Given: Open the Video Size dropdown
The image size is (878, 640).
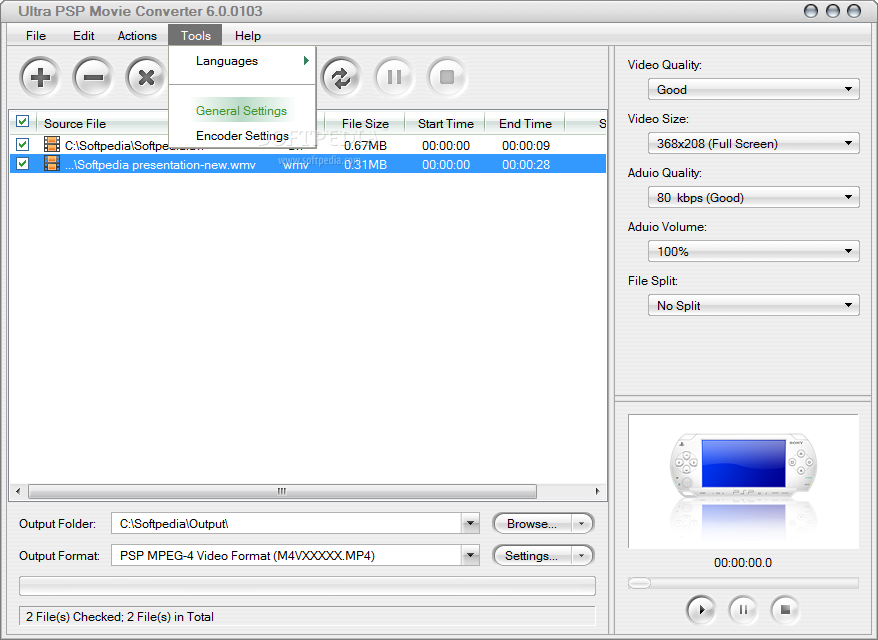Looking at the screenshot, I should coord(754,143).
